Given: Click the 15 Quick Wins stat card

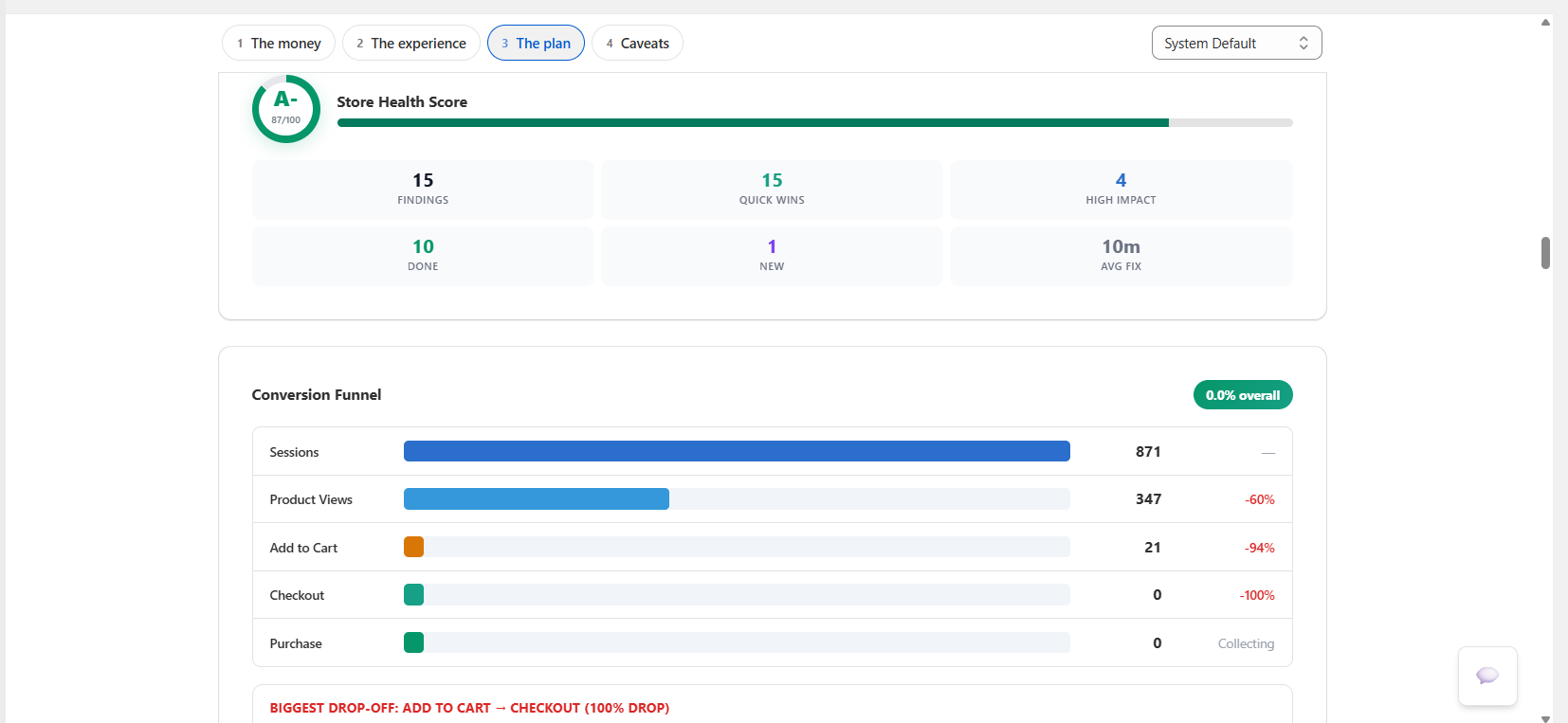Looking at the screenshot, I should tap(772, 190).
